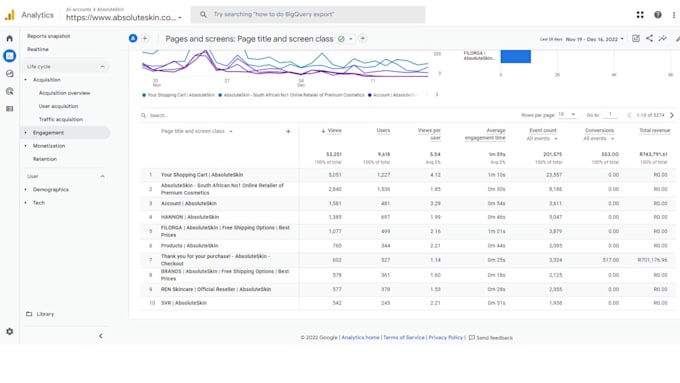680x383 pixels.
Task: Open User acquisition report
Action: tap(59, 106)
